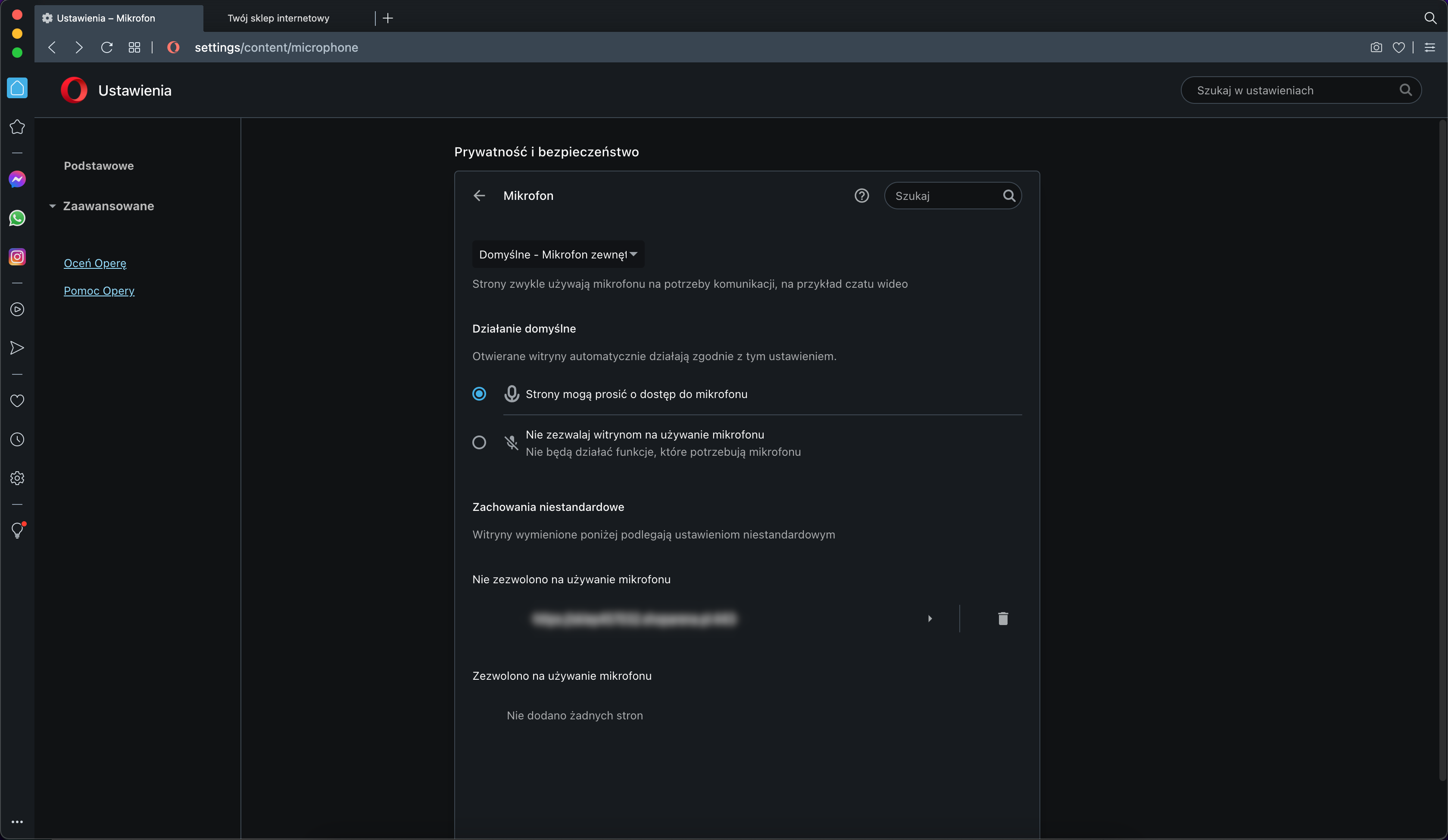1448x840 pixels.
Task: Open microphone help question mark icon
Action: click(861, 196)
